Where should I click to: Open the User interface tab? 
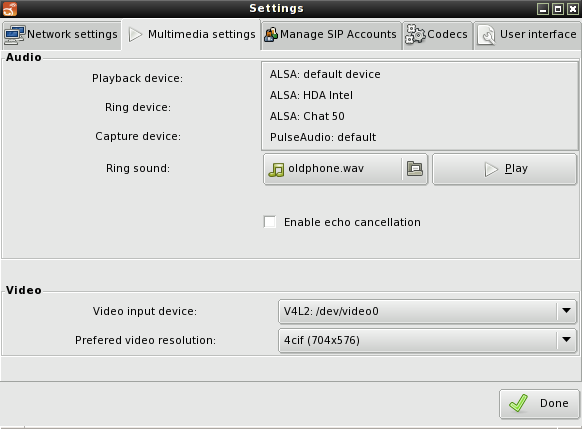click(x=528, y=35)
